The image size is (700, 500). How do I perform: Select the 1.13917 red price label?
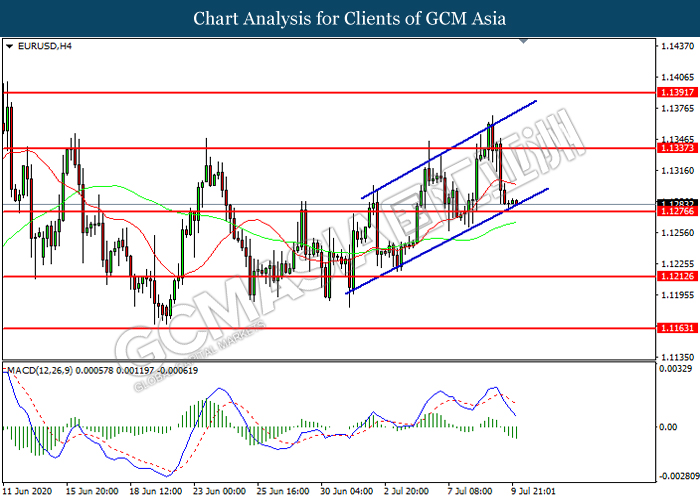[677, 92]
